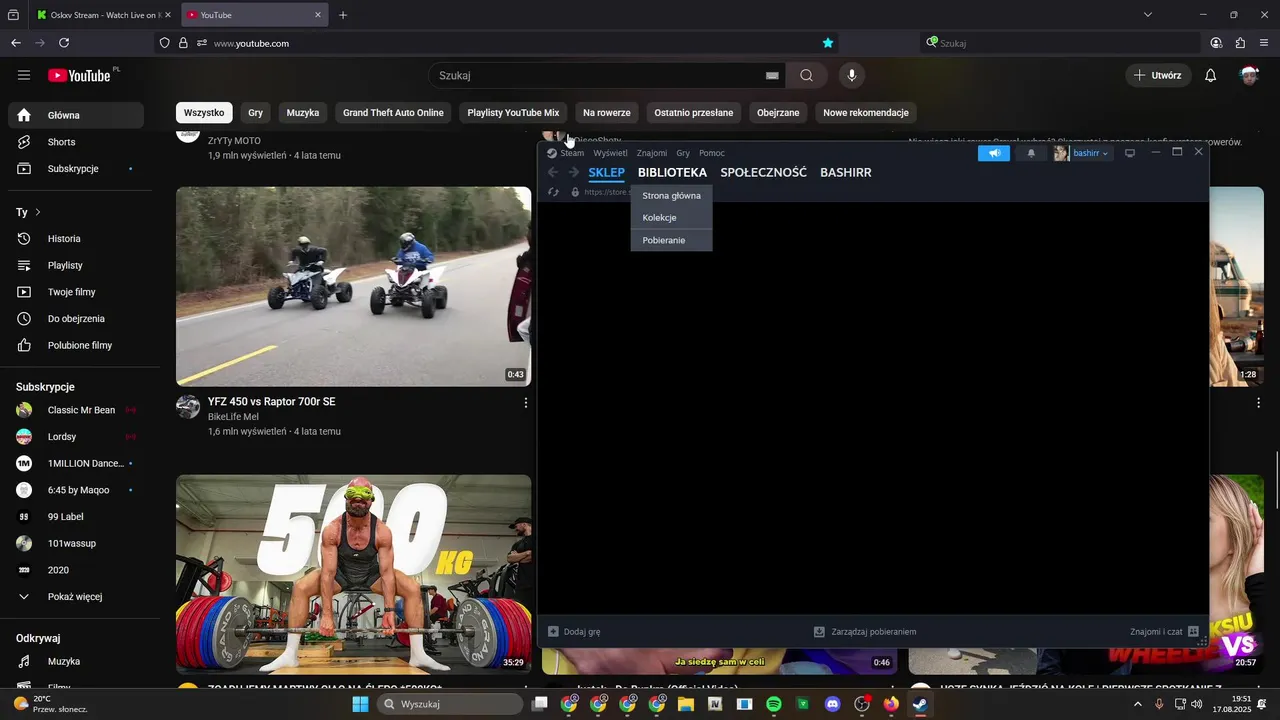
Task: Open the 'Wyświetl' Steam menu
Action: click(610, 153)
